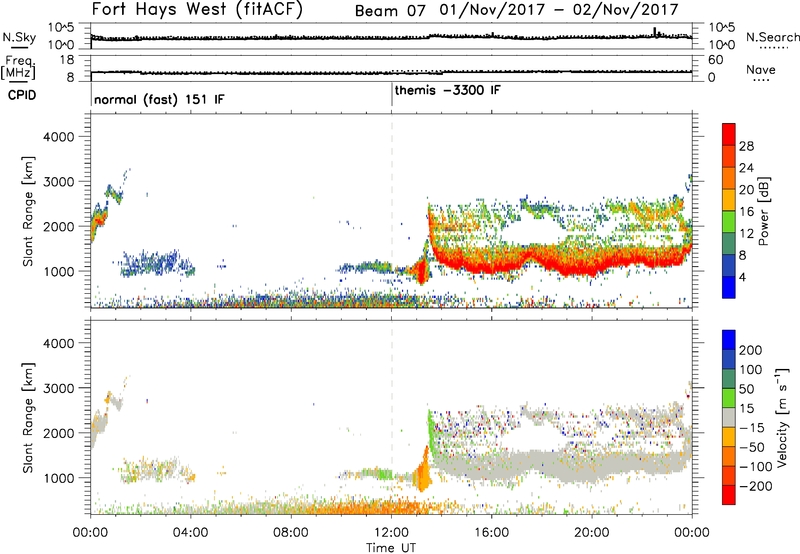Viewport: 800px width, 554px height.
Task: Click the "4" power colorbar tick label
Action: coord(742,277)
